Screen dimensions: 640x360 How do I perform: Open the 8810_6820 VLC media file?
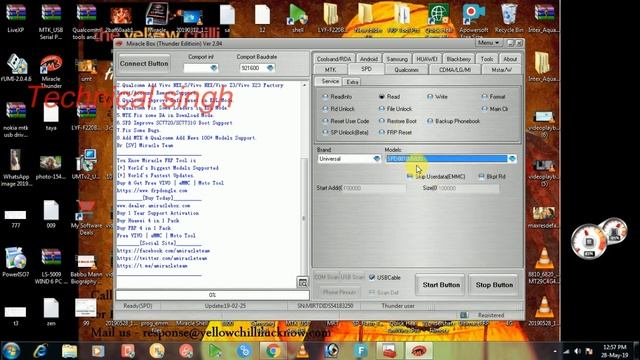pos(544,266)
